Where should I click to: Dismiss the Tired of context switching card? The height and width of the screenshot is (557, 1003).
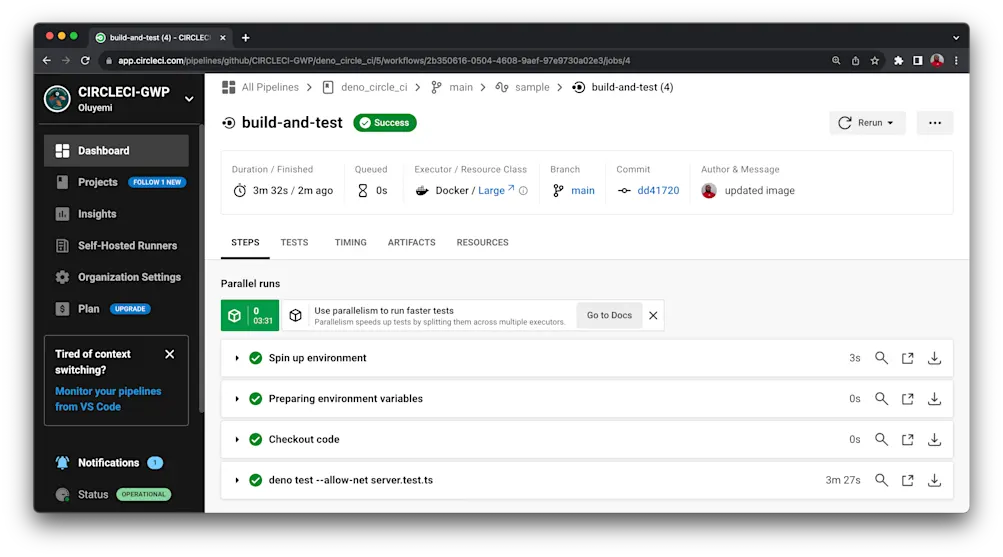tap(170, 354)
